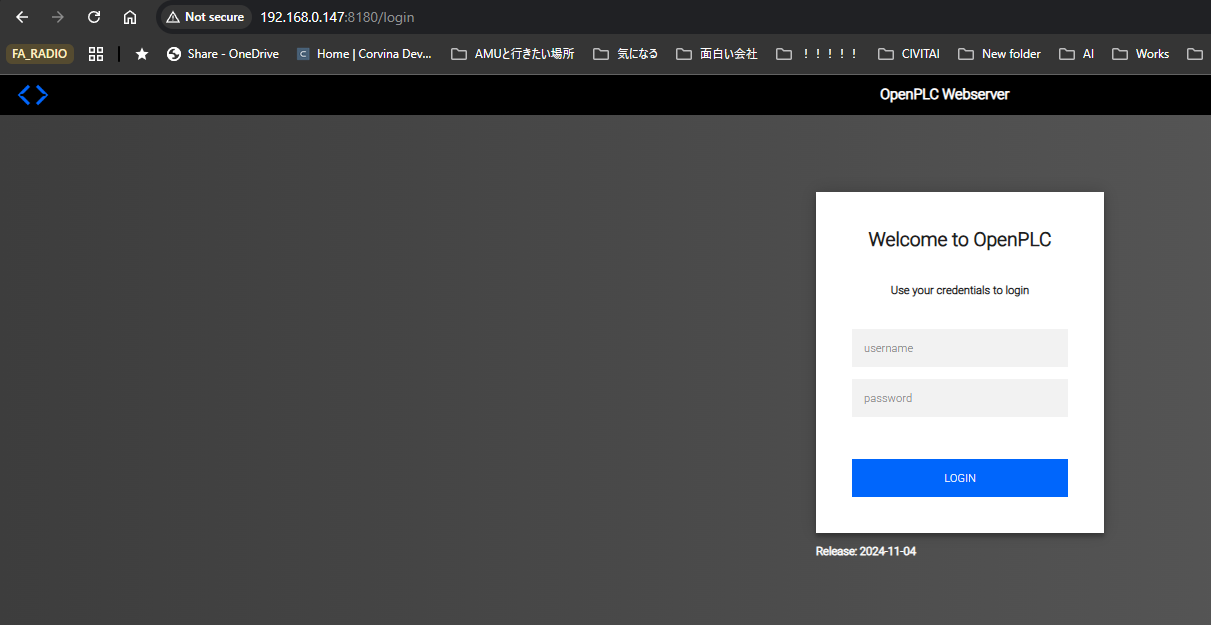Click the blue LOGIN button
Image resolution: width=1211 pixels, height=625 pixels.
(960, 478)
